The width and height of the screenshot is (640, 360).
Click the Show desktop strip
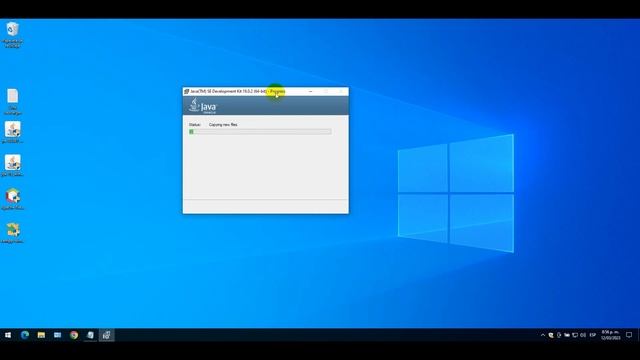pyautogui.click(x=638, y=335)
